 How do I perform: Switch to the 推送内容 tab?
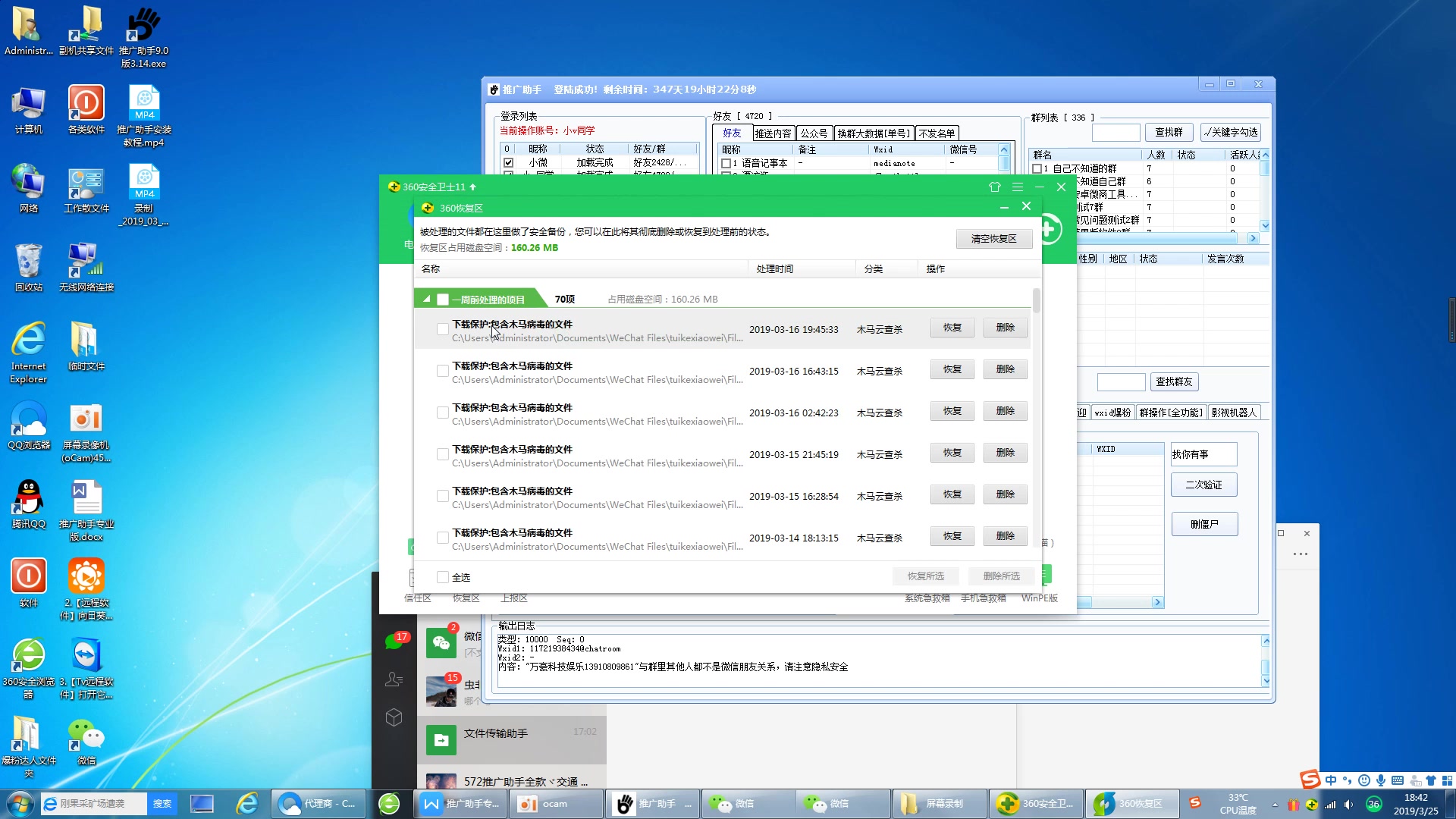coord(773,133)
